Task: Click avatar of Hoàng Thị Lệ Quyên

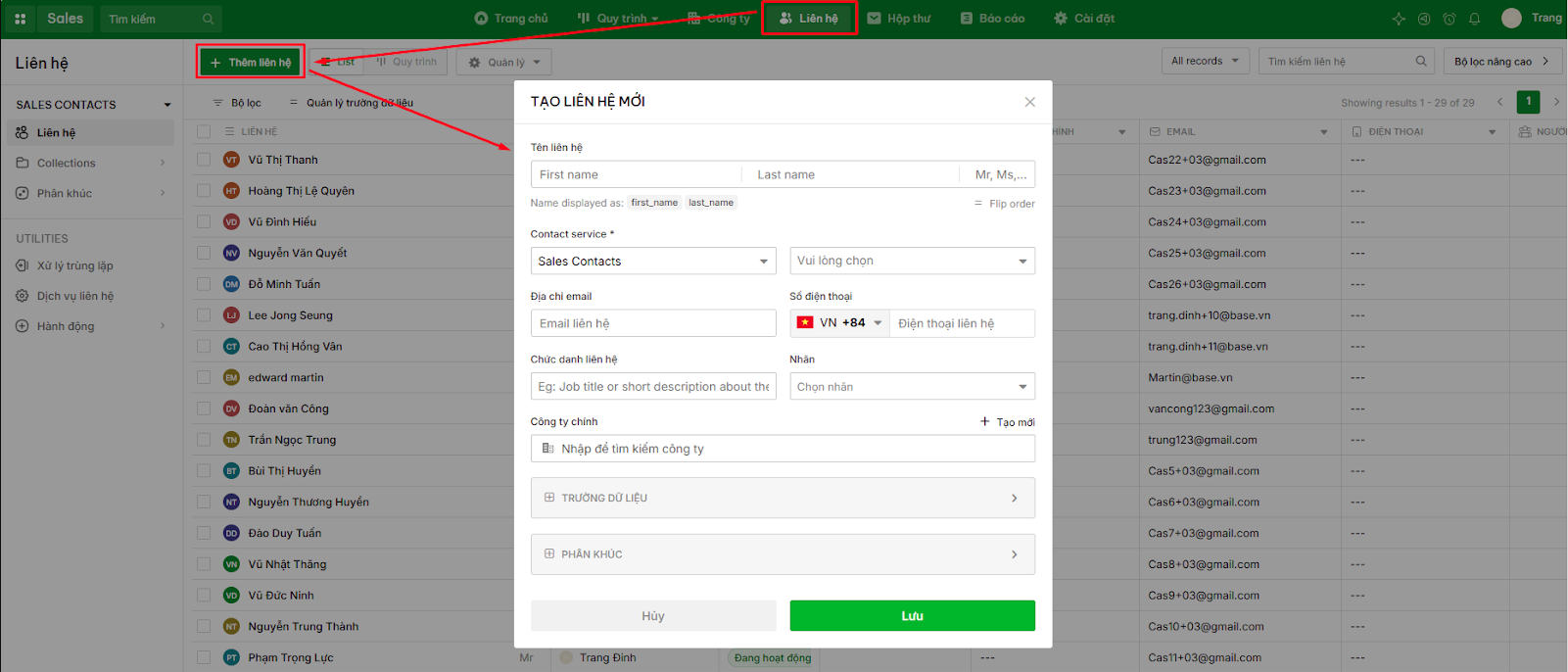Action: point(231,191)
